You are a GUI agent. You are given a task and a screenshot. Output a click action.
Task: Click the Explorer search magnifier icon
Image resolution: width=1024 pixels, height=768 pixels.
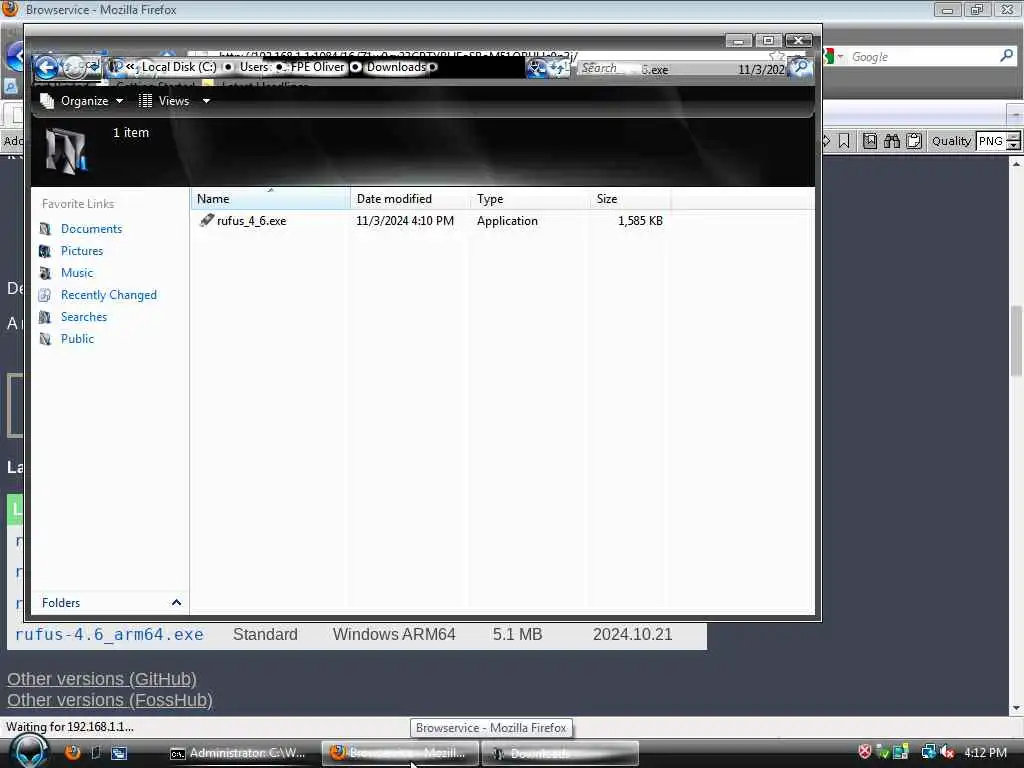[x=800, y=67]
